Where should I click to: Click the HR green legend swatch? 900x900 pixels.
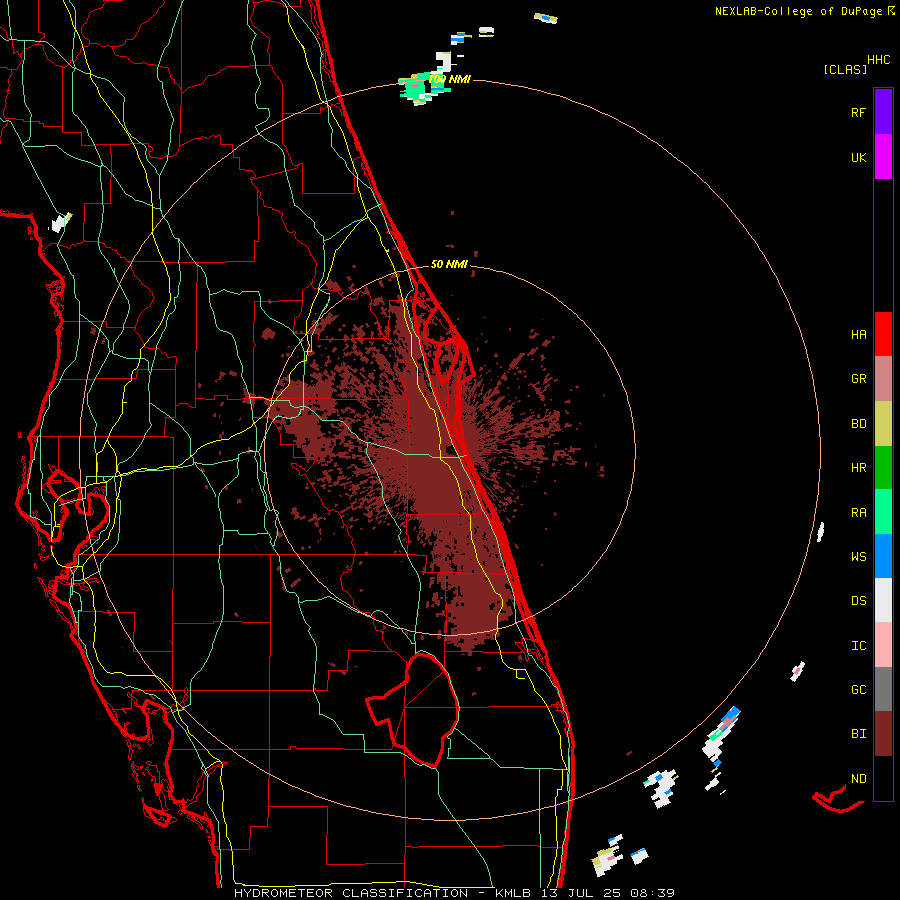[883, 467]
